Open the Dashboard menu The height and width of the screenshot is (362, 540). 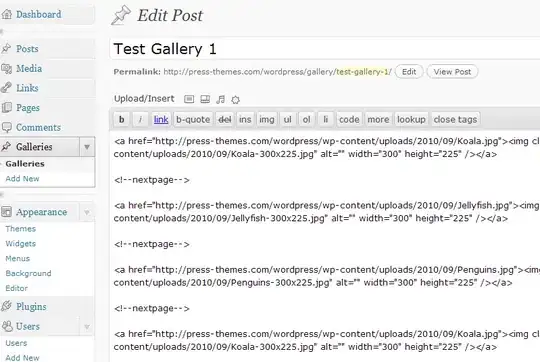[39, 14]
